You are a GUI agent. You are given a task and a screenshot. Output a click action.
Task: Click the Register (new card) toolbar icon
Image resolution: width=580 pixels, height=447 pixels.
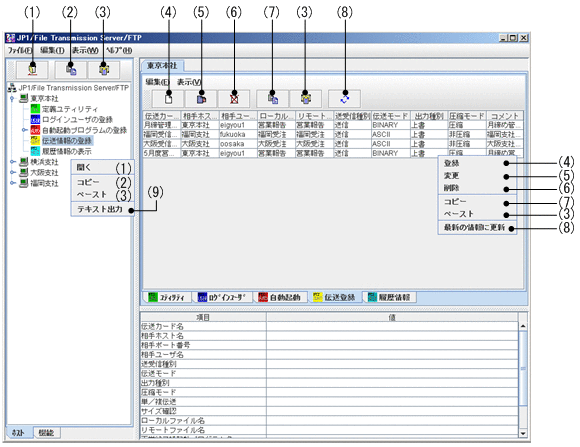coord(168,98)
